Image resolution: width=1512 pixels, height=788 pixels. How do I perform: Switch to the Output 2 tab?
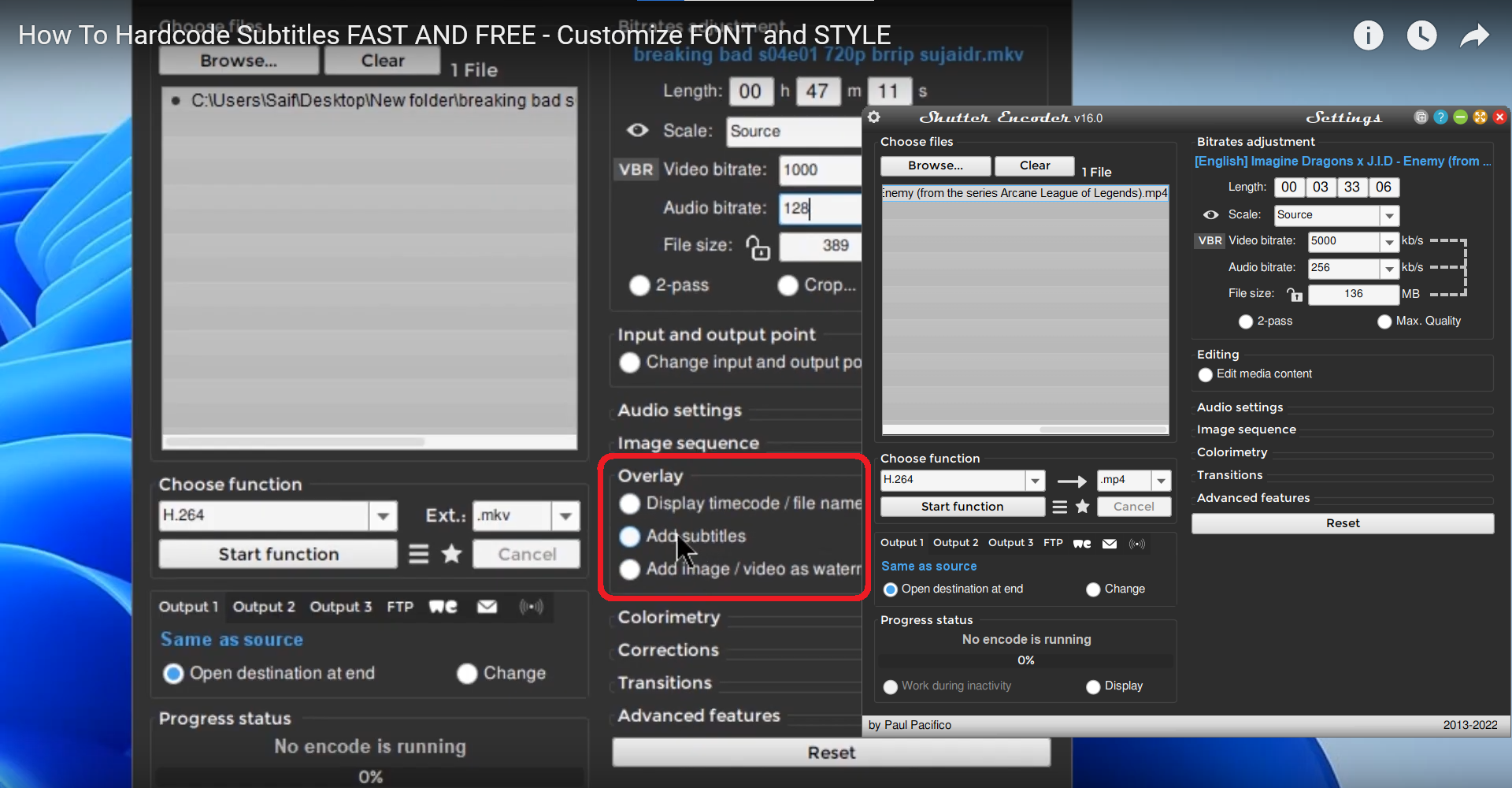tap(955, 543)
